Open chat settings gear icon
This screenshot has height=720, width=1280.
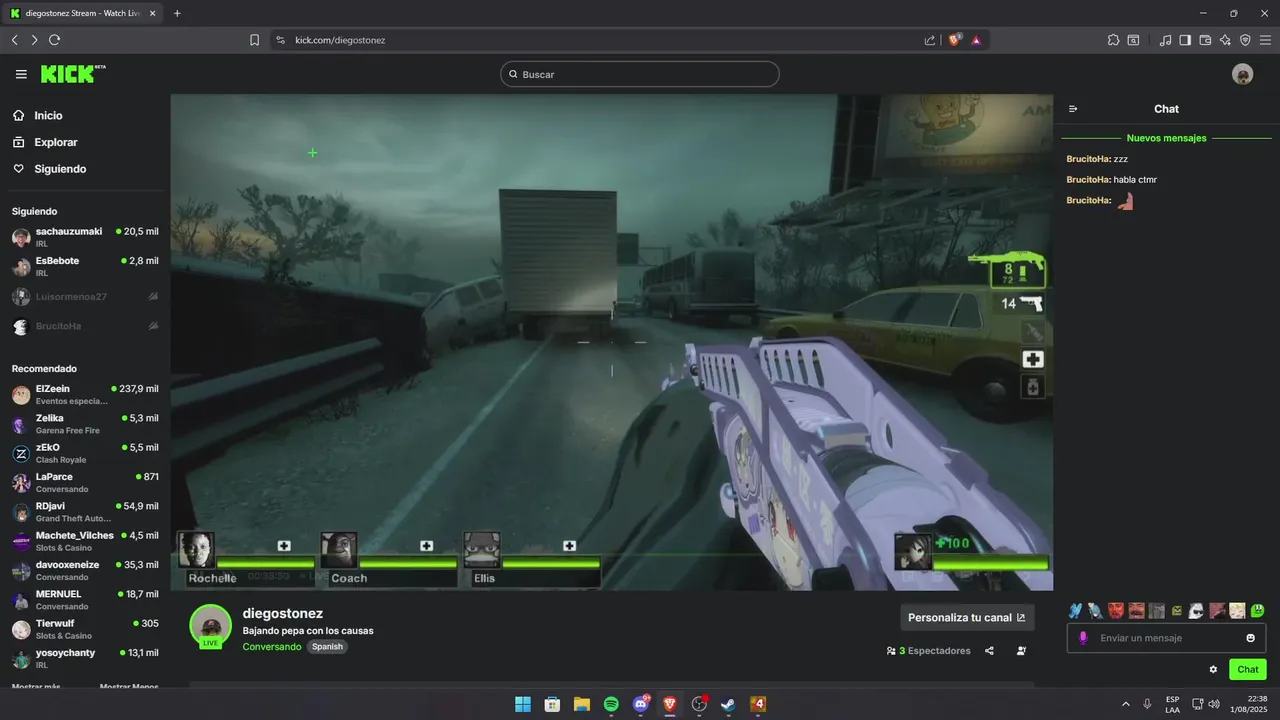pyautogui.click(x=1214, y=669)
